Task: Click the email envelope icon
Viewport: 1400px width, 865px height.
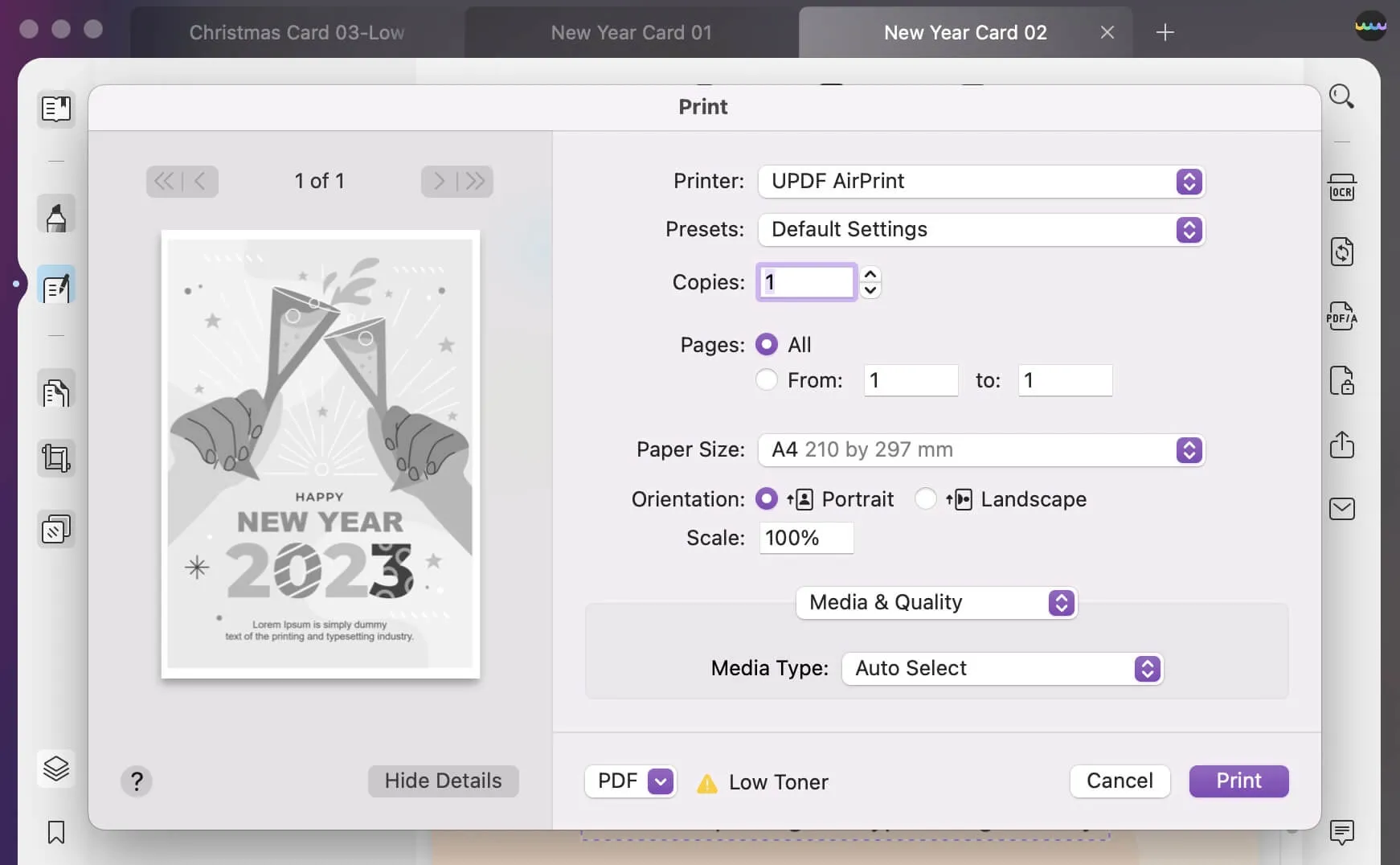Action: pyautogui.click(x=1341, y=509)
